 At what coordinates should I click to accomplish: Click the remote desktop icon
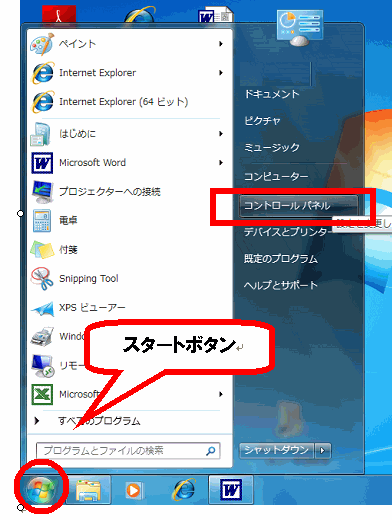[43, 366]
